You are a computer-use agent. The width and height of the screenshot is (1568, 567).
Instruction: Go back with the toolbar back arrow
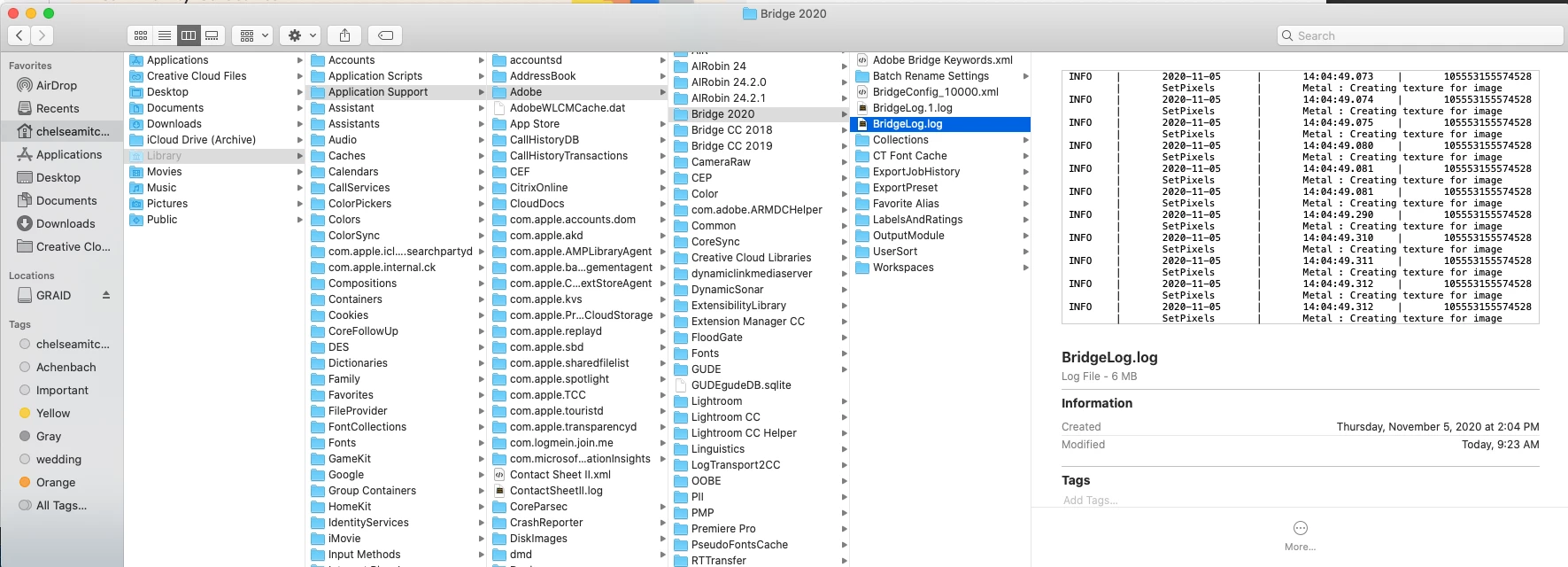19,35
